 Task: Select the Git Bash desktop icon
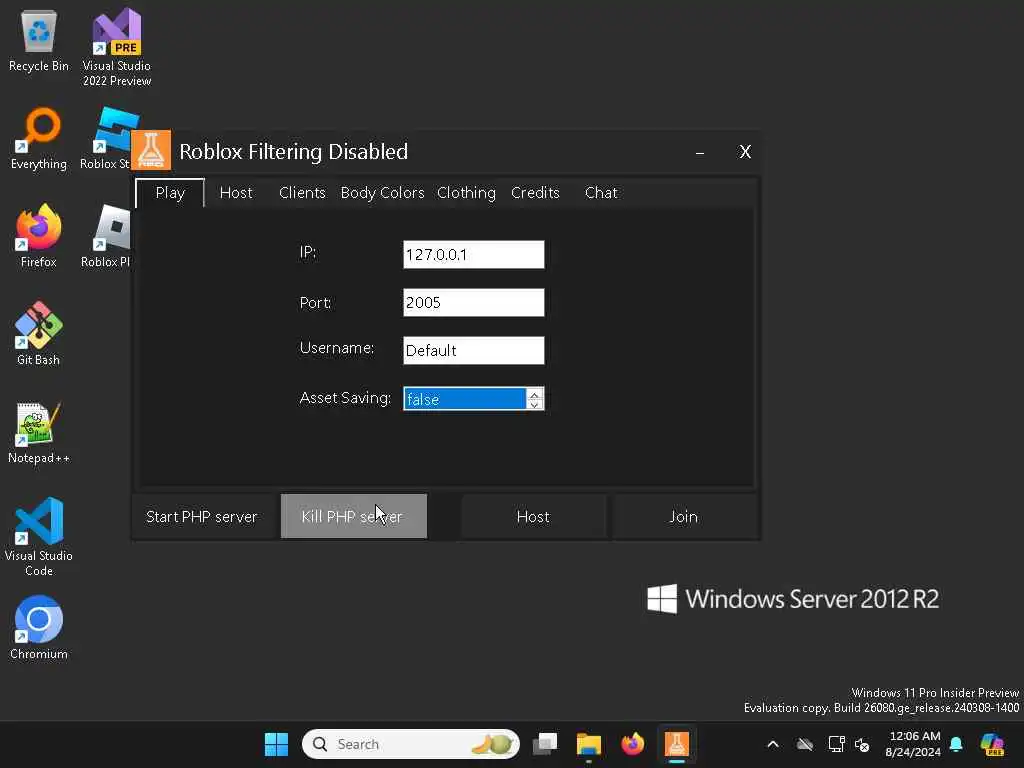click(x=39, y=334)
